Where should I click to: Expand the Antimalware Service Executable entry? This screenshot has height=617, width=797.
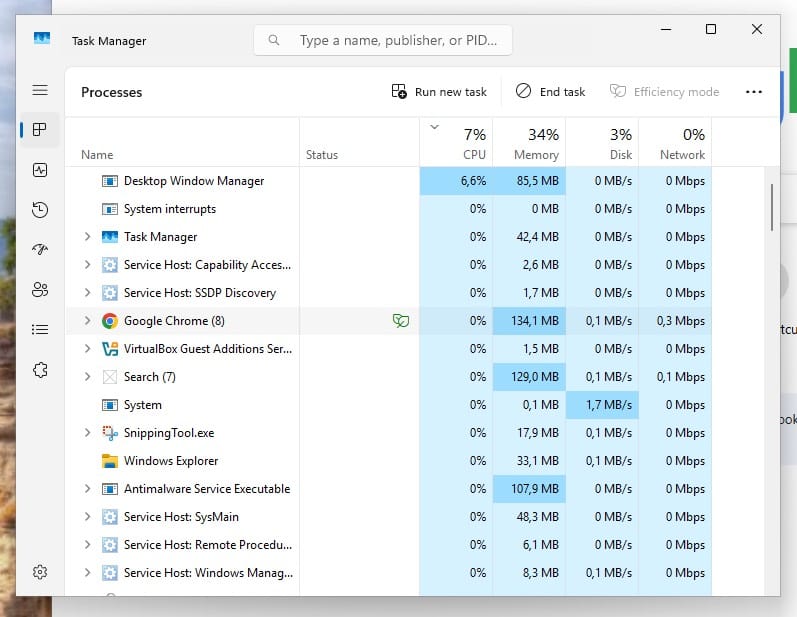(x=87, y=489)
